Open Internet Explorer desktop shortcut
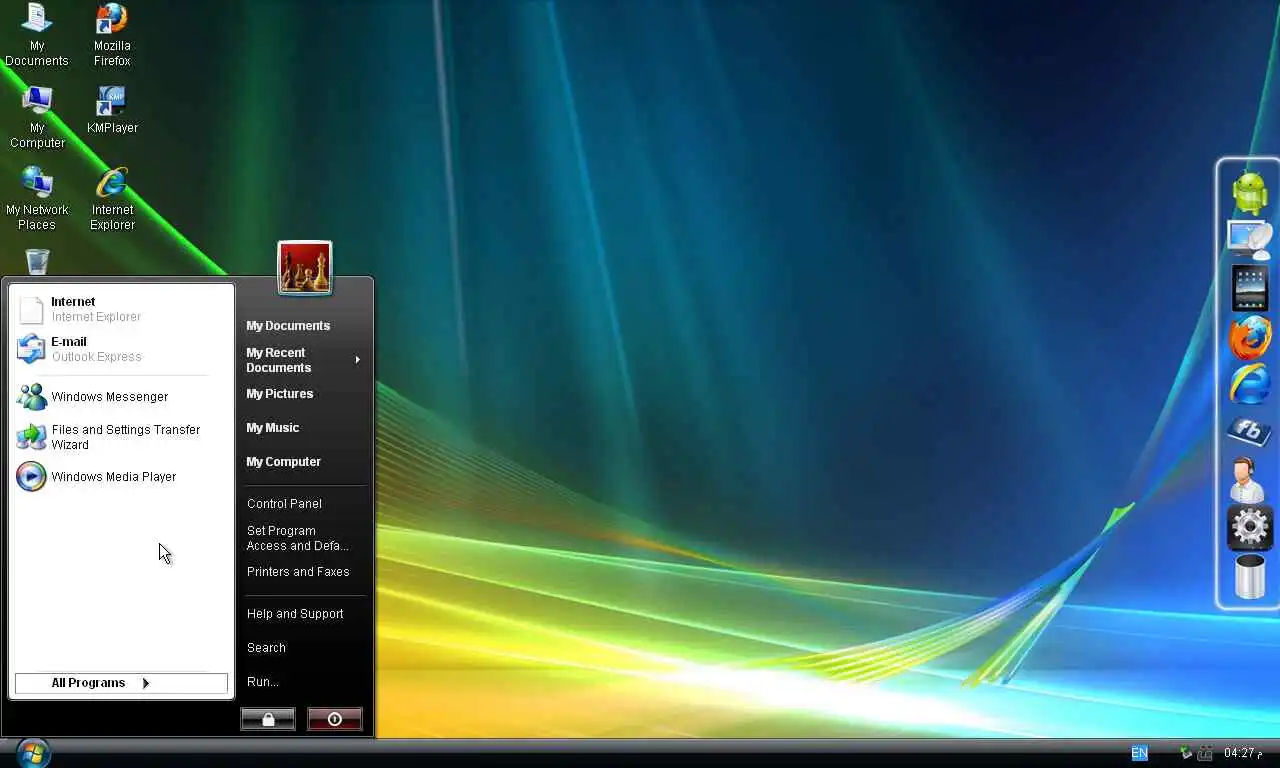 point(112,199)
